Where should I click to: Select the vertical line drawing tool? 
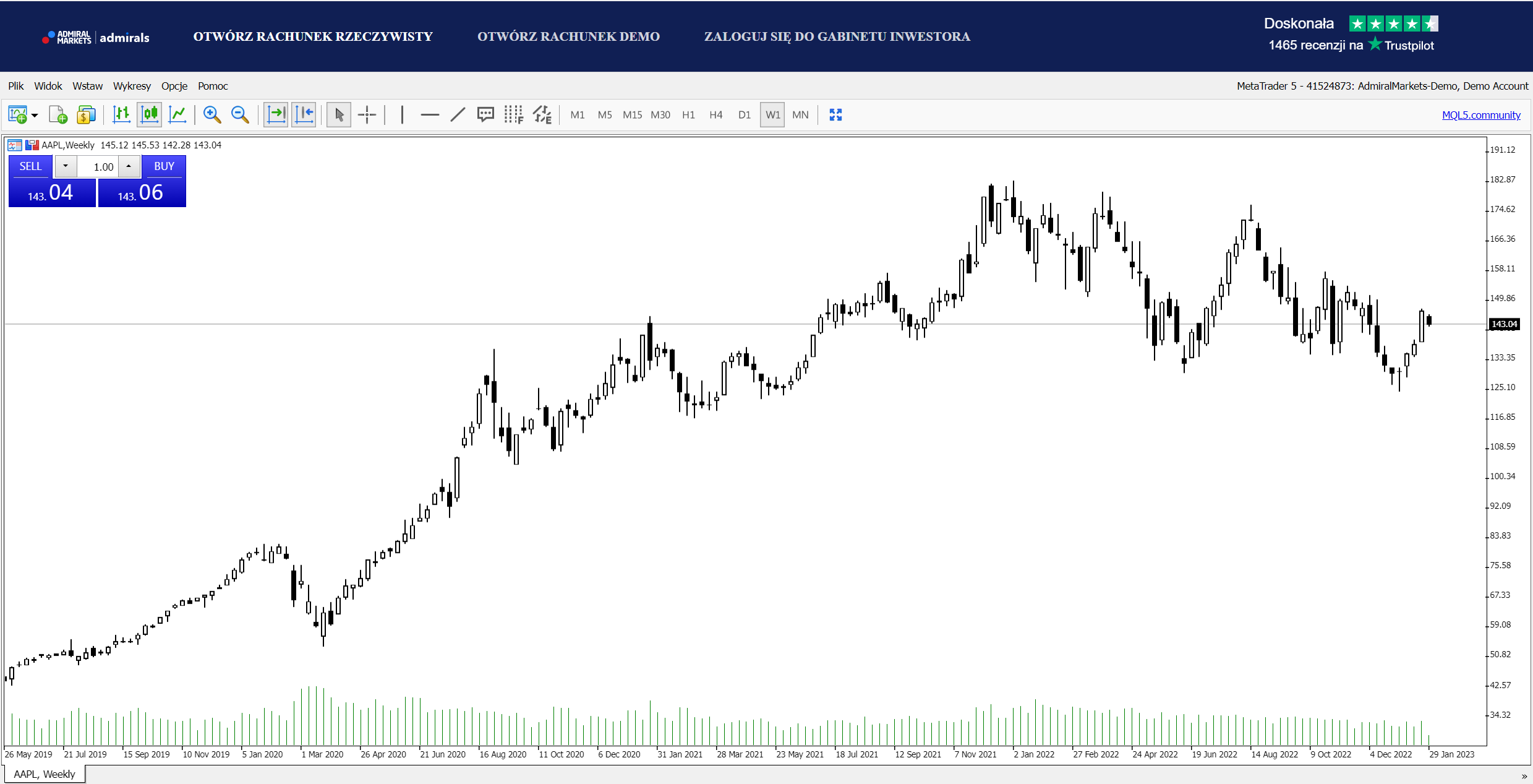(x=402, y=115)
